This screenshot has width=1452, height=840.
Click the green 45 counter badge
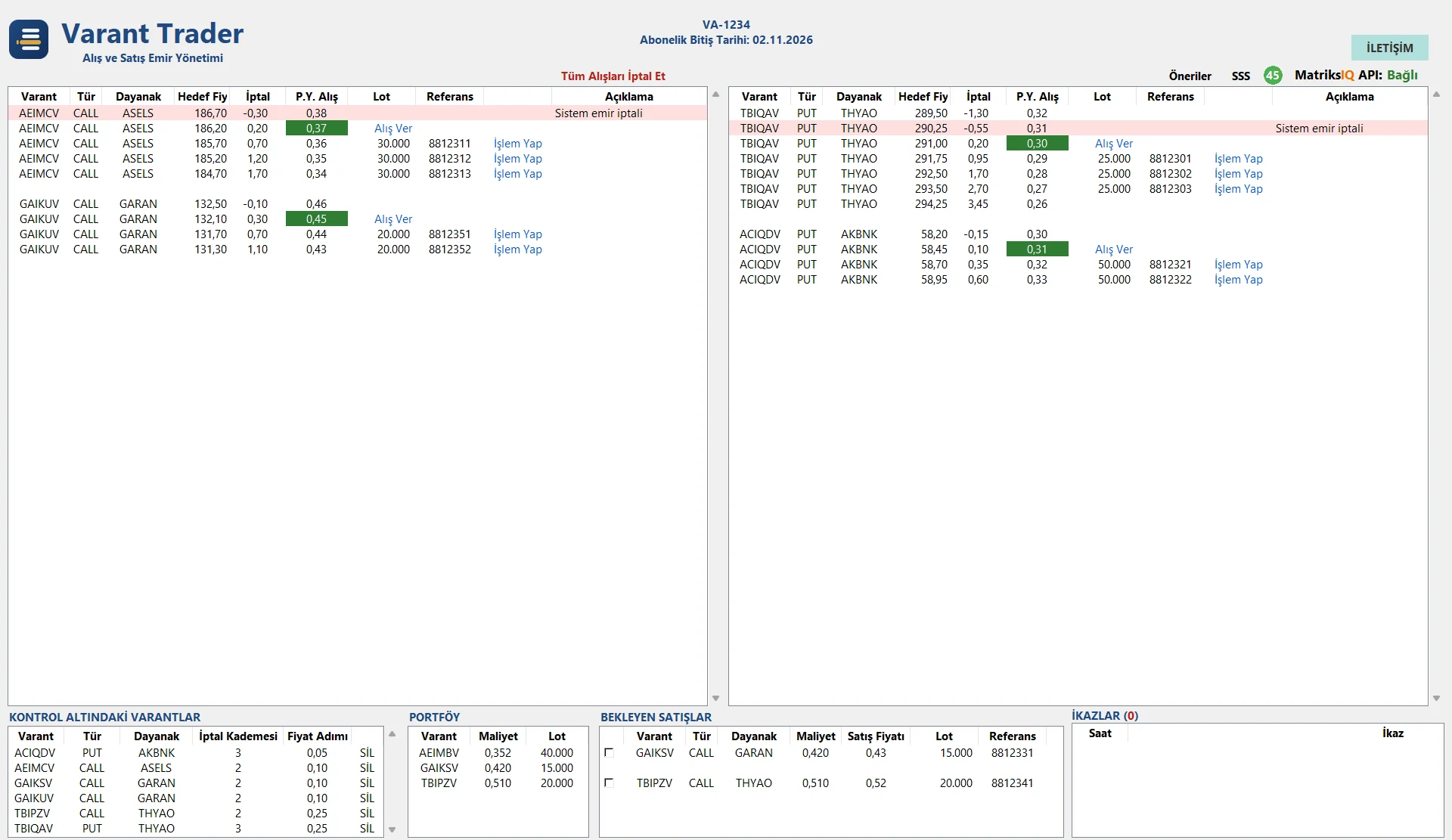pos(1273,75)
